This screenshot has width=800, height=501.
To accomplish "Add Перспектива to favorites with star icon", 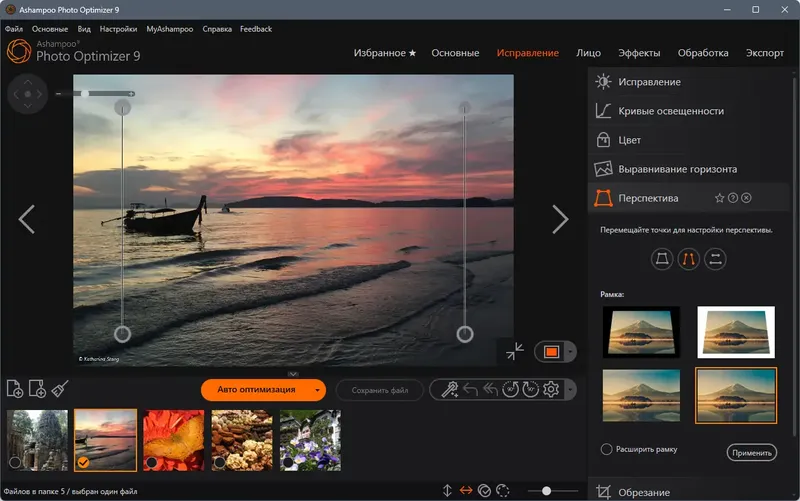I will [x=719, y=198].
